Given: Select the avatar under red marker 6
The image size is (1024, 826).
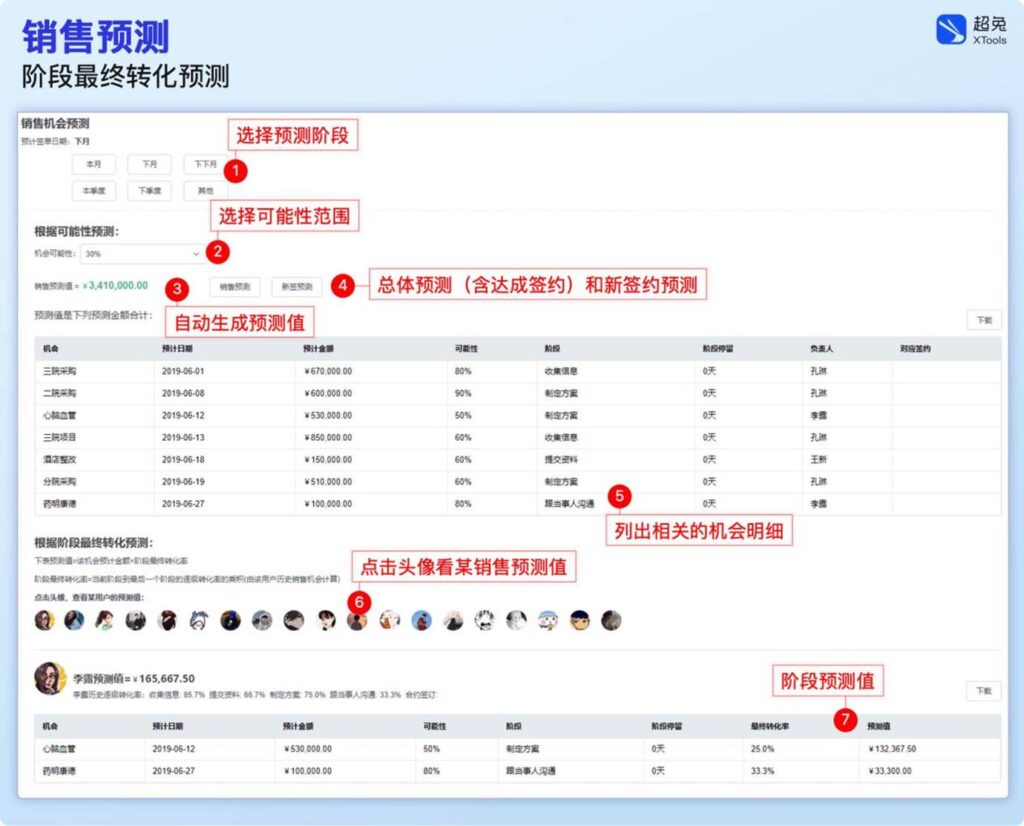Looking at the screenshot, I should [358, 622].
